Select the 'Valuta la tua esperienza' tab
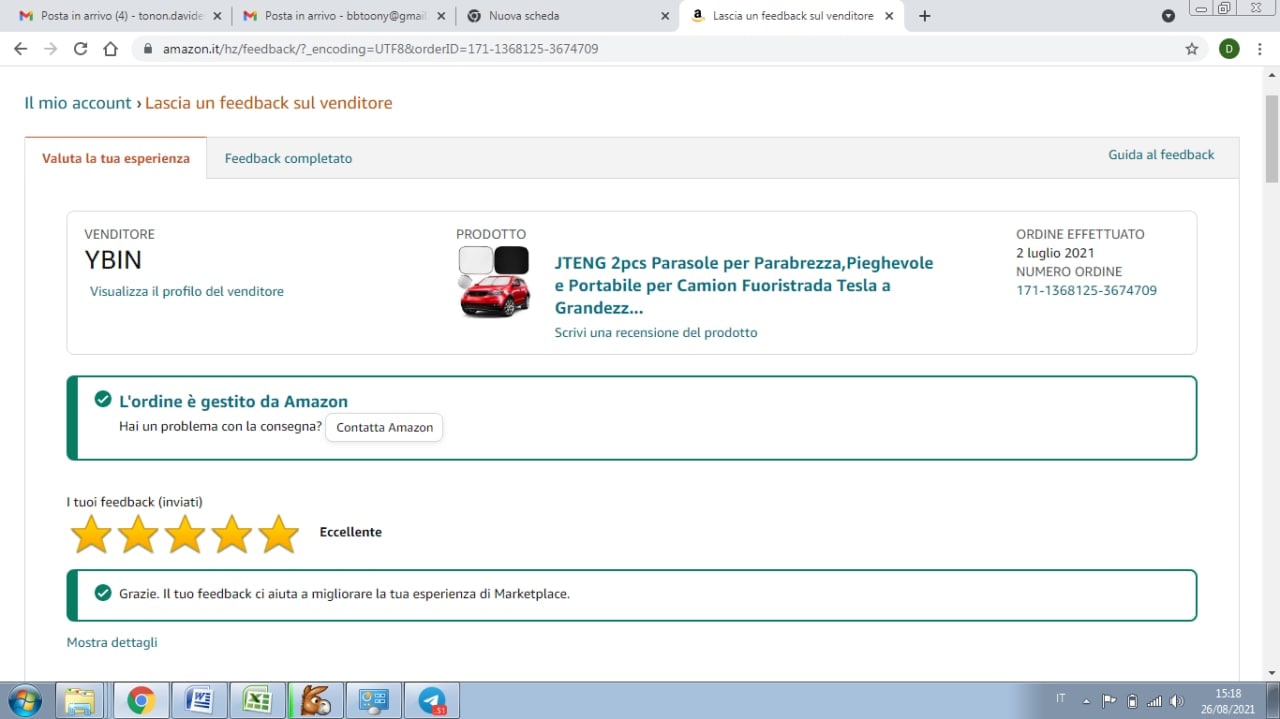This screenshot has width=1280, height=719. coord(116,158)
